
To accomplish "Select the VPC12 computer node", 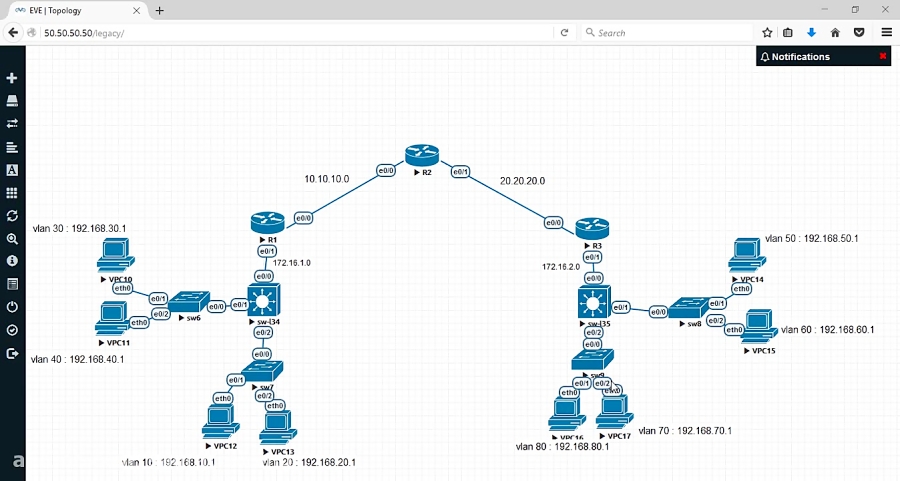I will (x=220, y=422).
